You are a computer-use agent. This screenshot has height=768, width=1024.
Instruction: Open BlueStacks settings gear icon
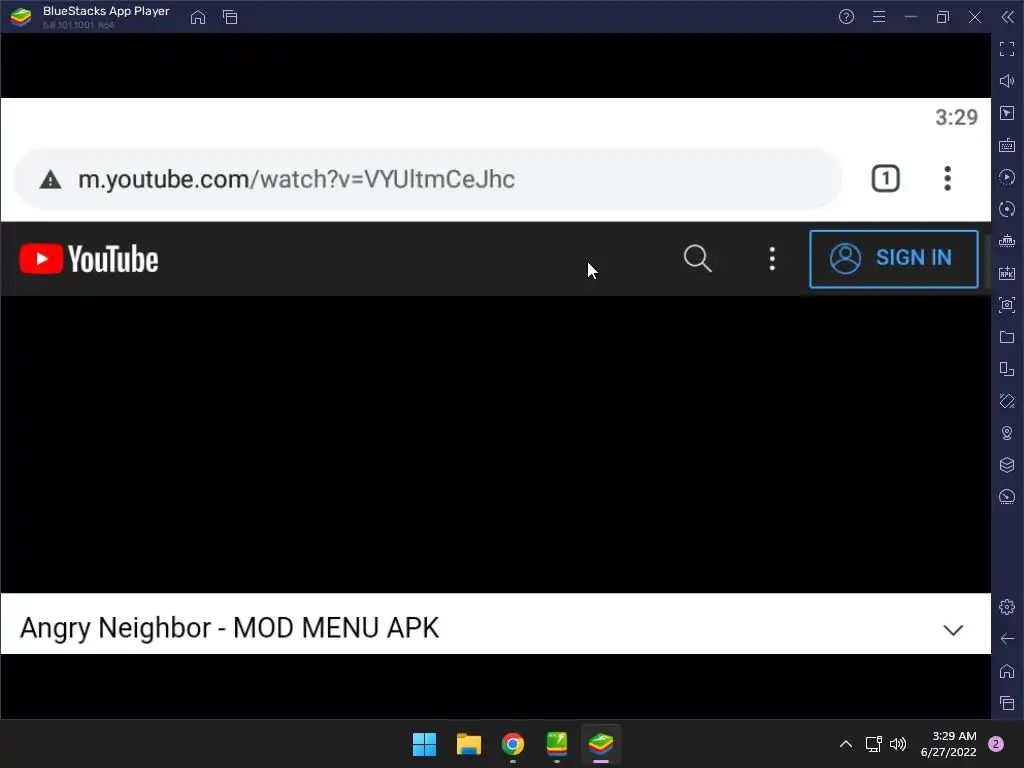[x=1007, y=607]
